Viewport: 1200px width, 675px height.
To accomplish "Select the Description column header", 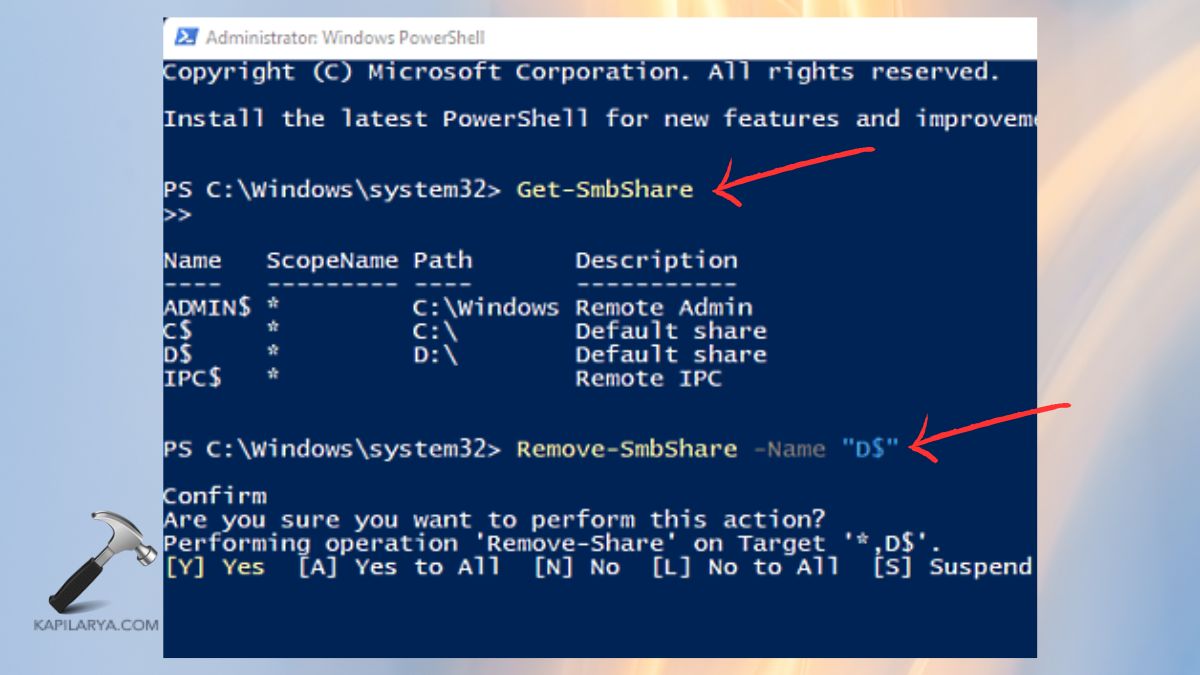I will 656,260.
